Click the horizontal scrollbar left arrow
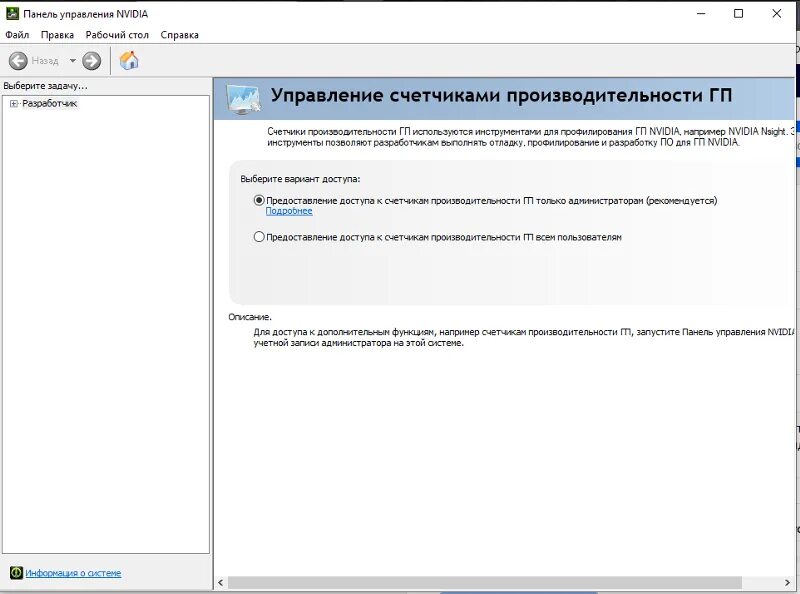Image resolution: width=800 pixels, height=594 pixels. pyautogui.click(x=220, y=582)
